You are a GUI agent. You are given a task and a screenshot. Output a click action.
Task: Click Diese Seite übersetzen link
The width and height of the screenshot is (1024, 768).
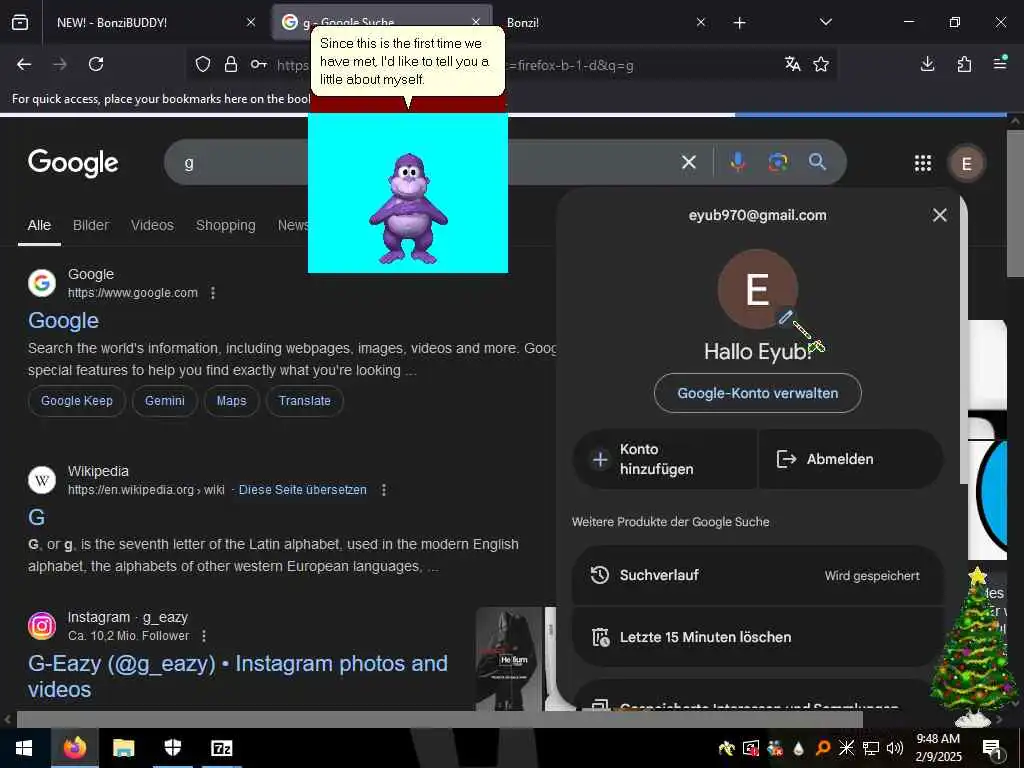pos(302,490)
